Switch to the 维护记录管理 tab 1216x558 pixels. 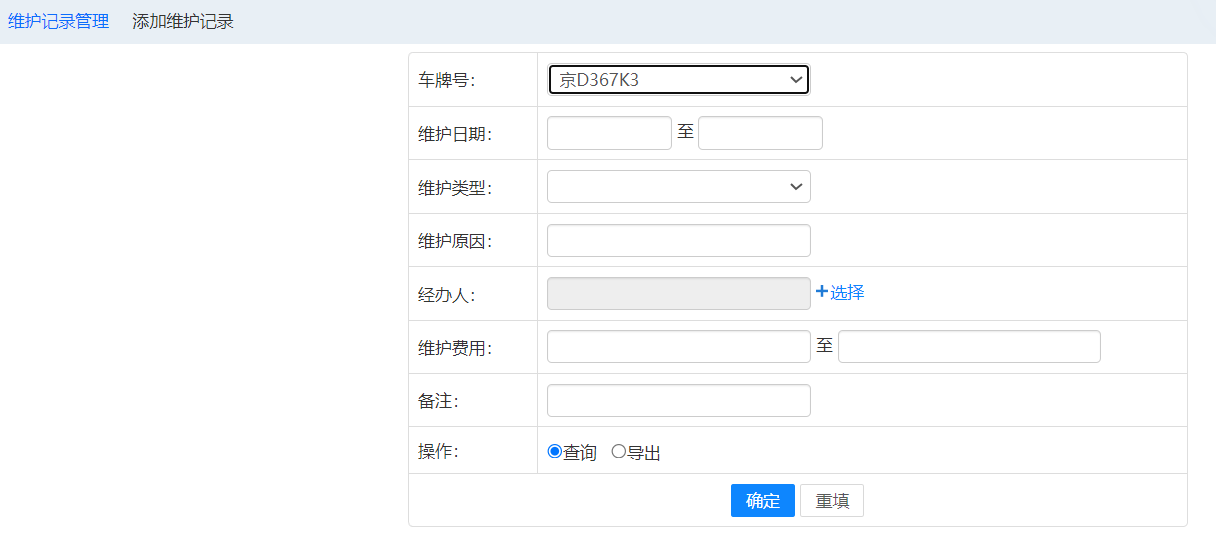click(58, 21)
